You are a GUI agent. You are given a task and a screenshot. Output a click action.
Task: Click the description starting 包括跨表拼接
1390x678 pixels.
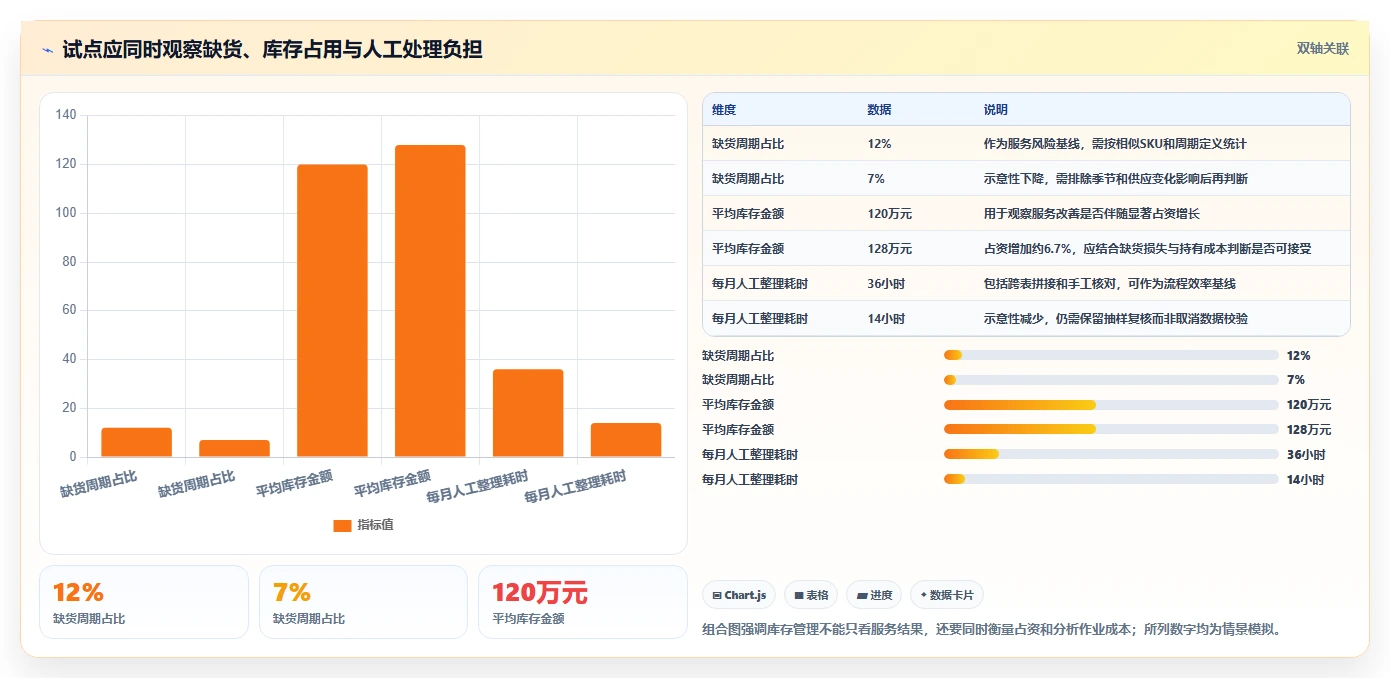click(x=1110, y=284)
